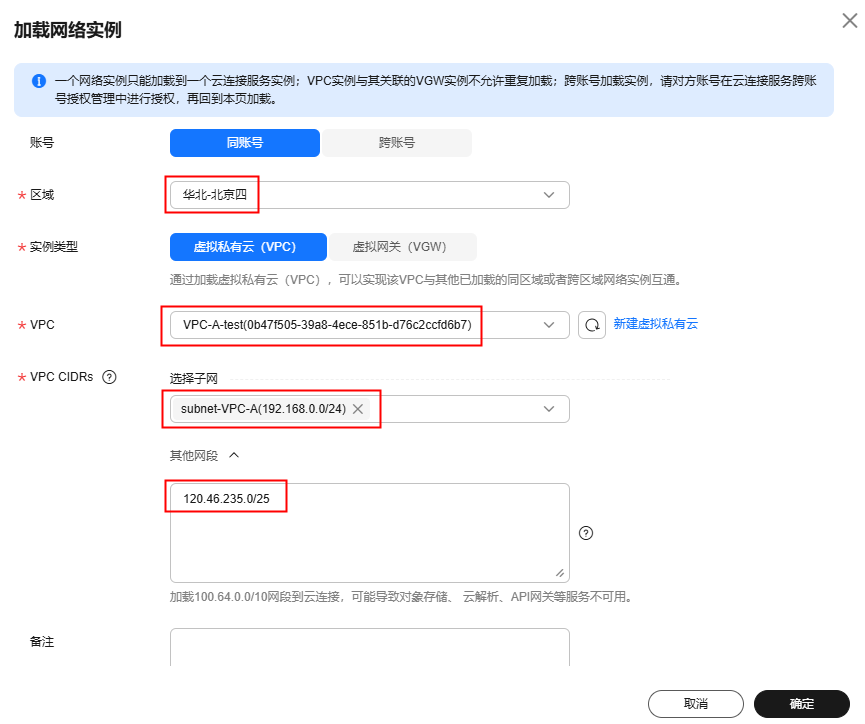Click the 100.64.0.0/10 warning hint text

click(402, 597)
